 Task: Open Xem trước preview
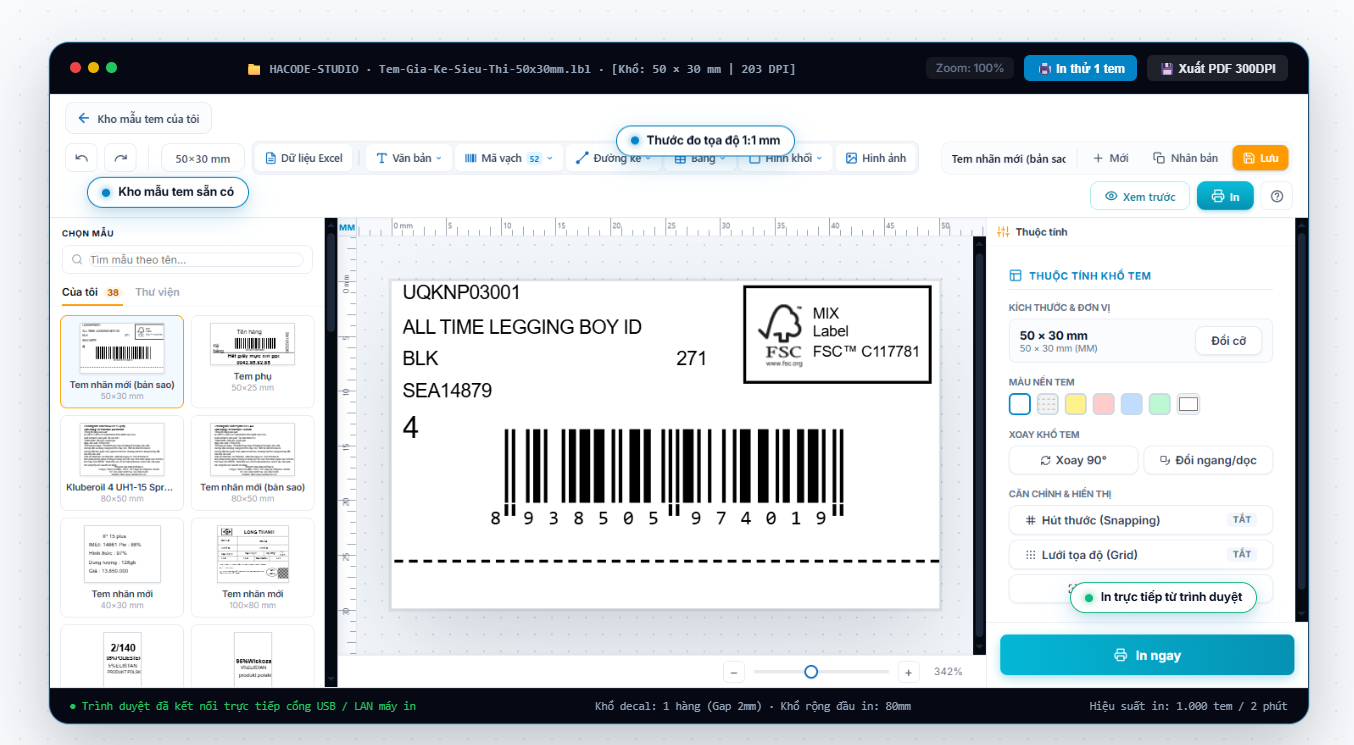click(1140, 196)
